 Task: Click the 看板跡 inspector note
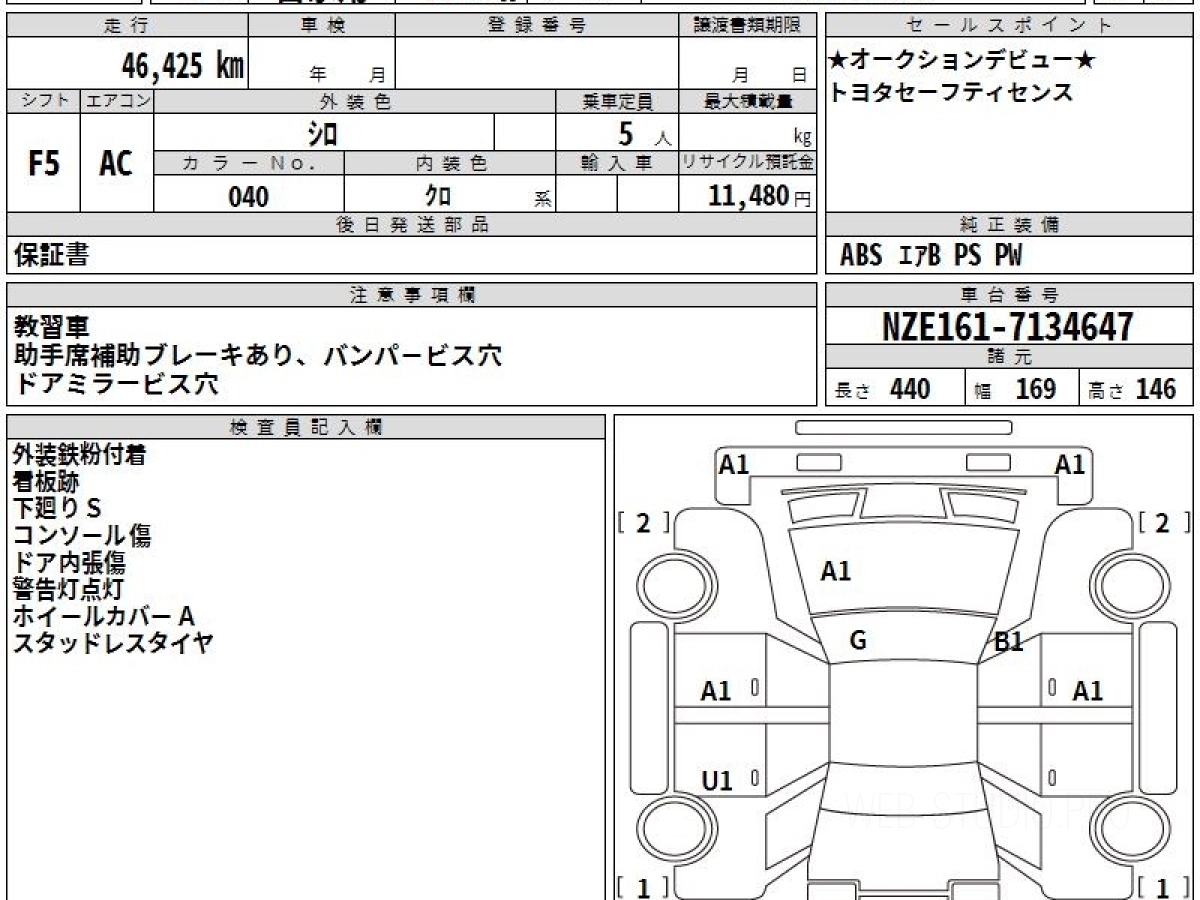pyautogui.click(x=46, y=482)
